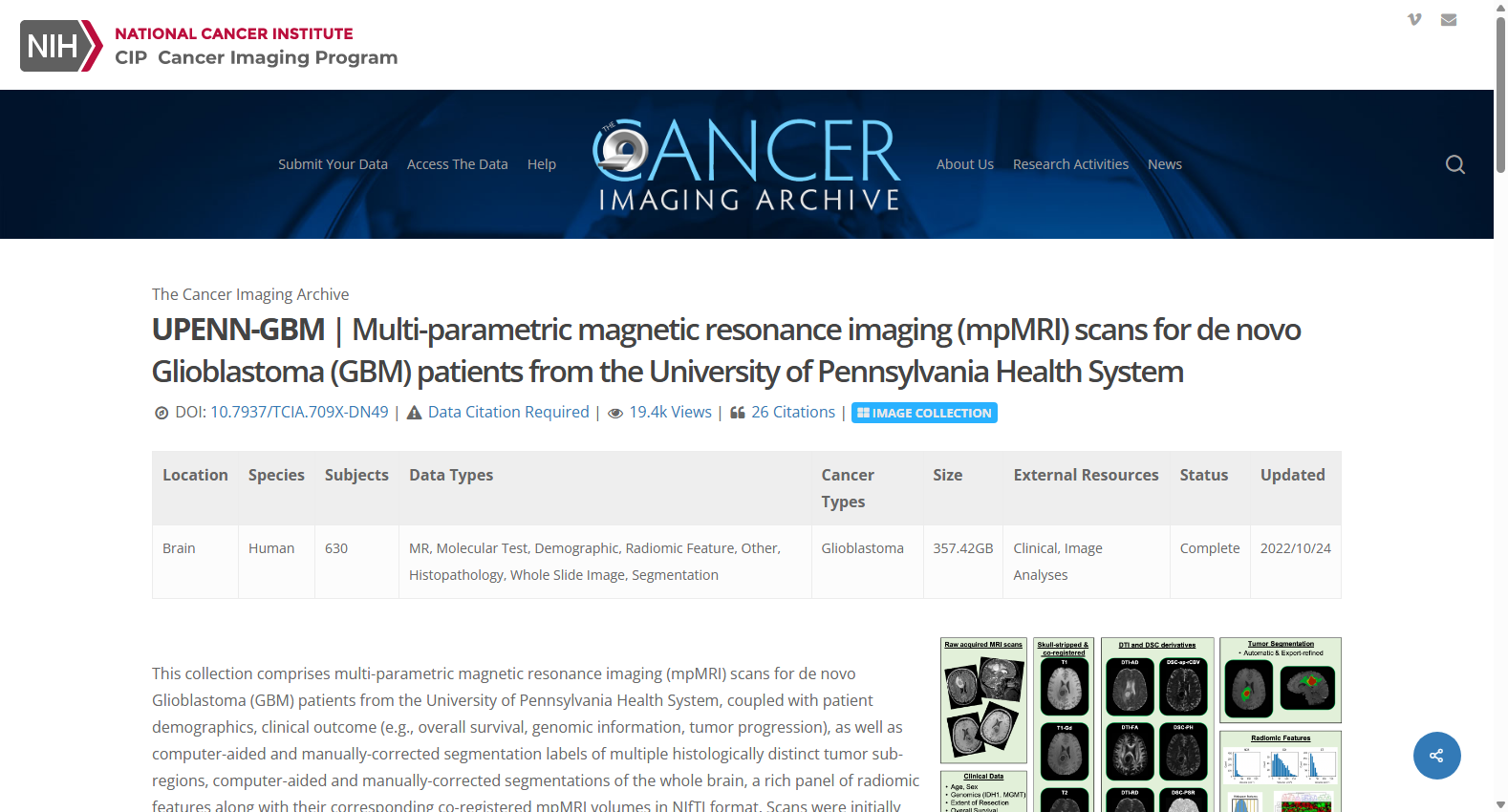
Task: Open the Help menu
Action: click(542, 164)
